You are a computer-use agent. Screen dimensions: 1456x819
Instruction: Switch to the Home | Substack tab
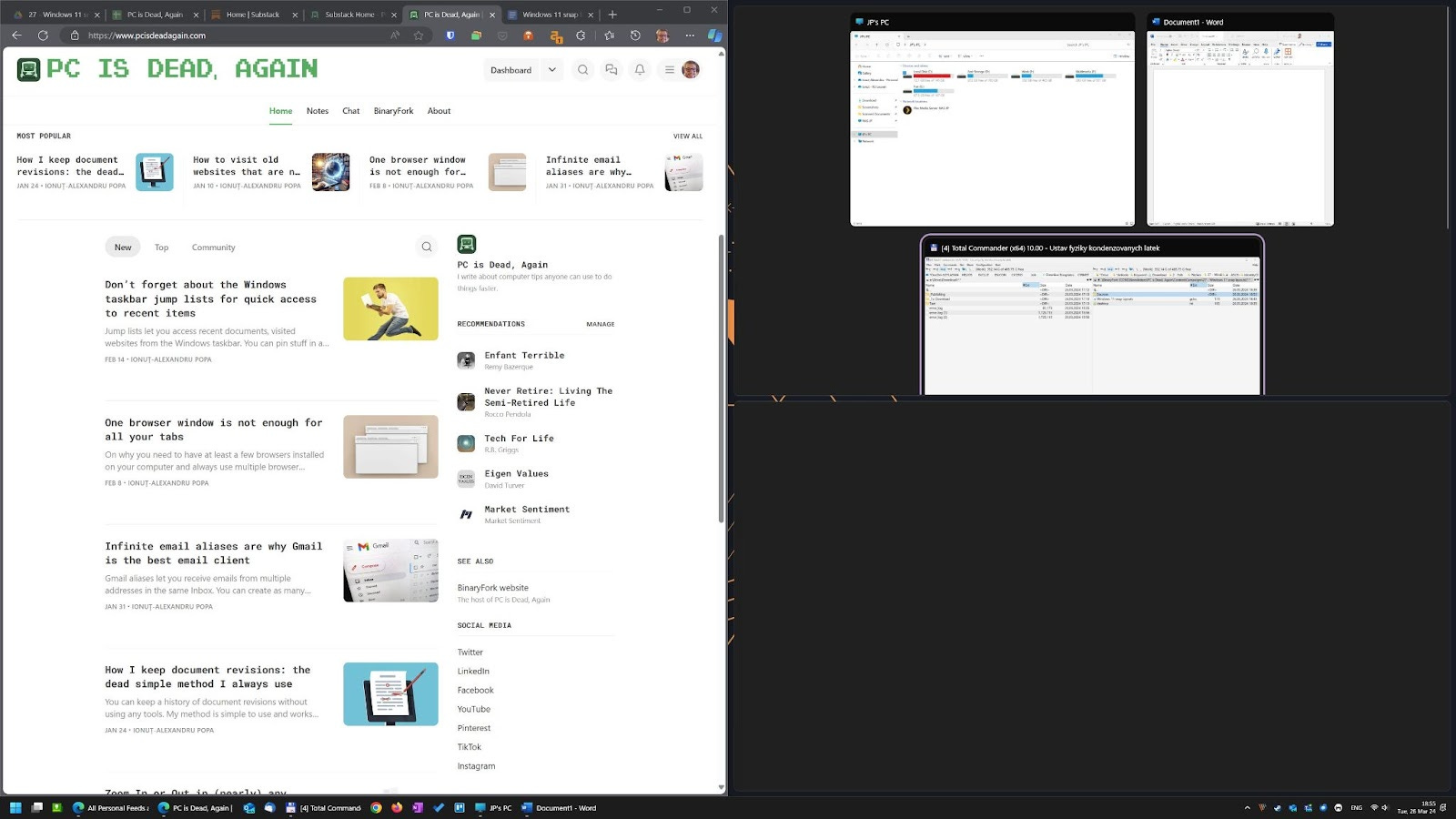[253, 15]
